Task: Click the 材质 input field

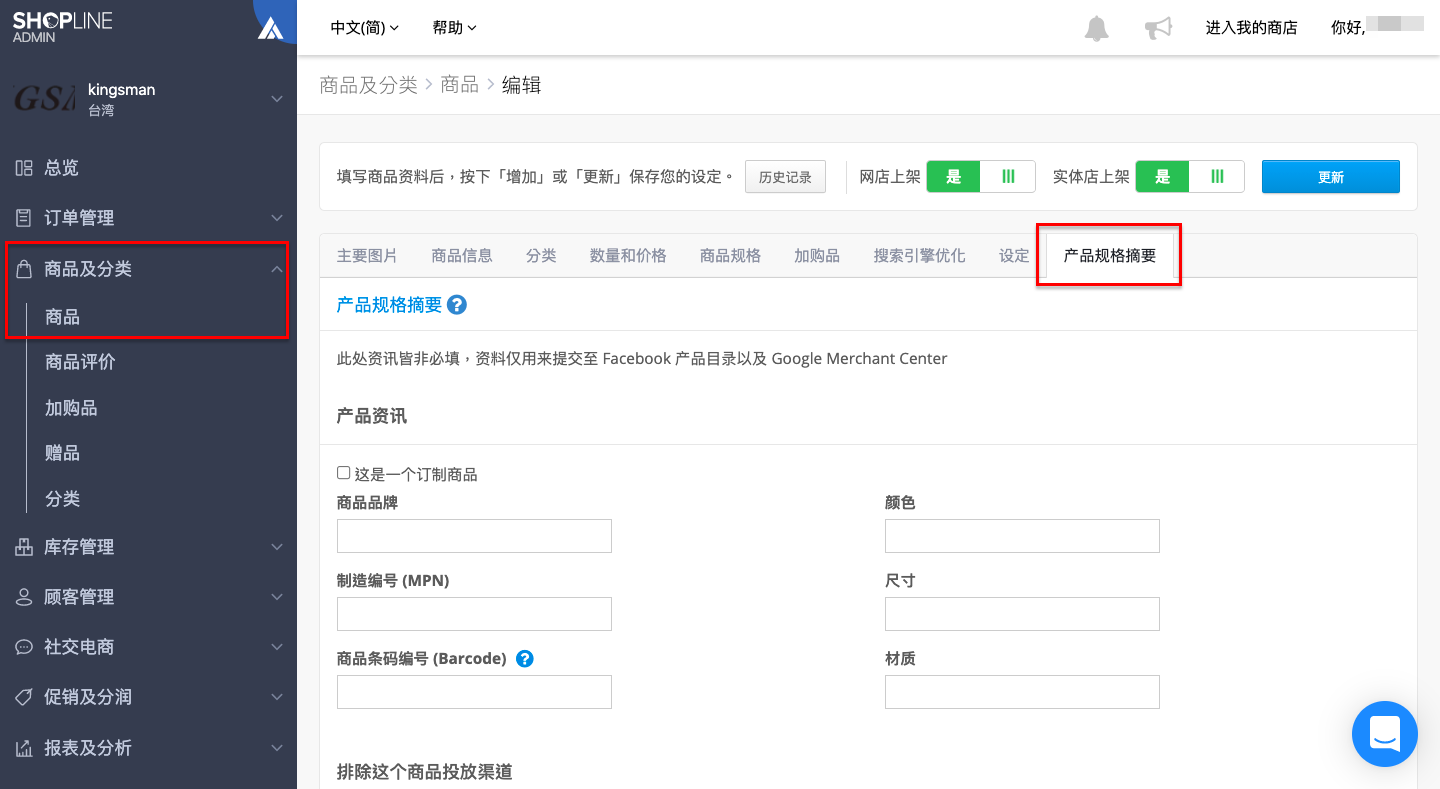Action: pyautogui.click(x=1022, y=692)
